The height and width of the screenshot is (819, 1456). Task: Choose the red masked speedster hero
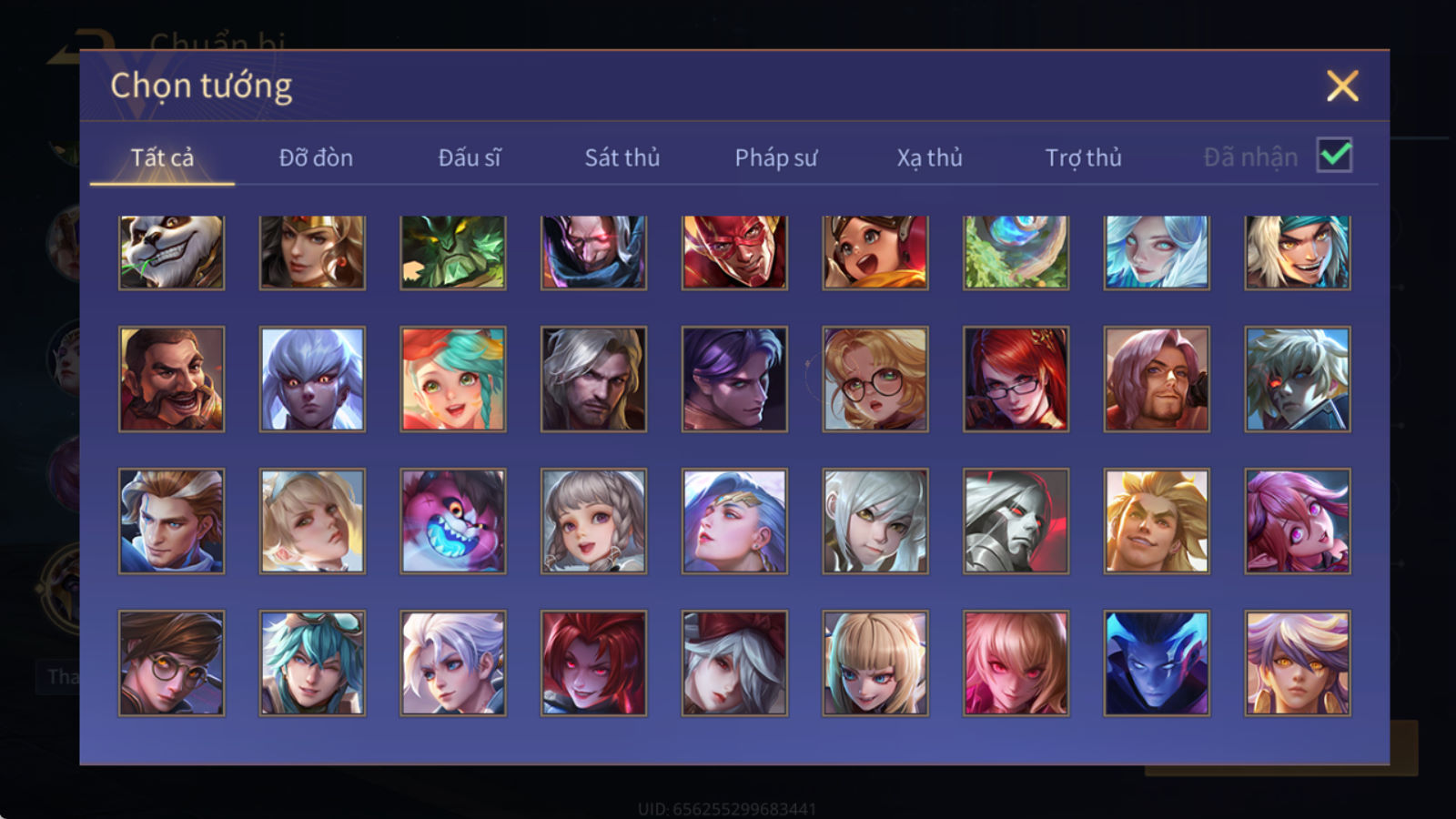tap(734, 252)
